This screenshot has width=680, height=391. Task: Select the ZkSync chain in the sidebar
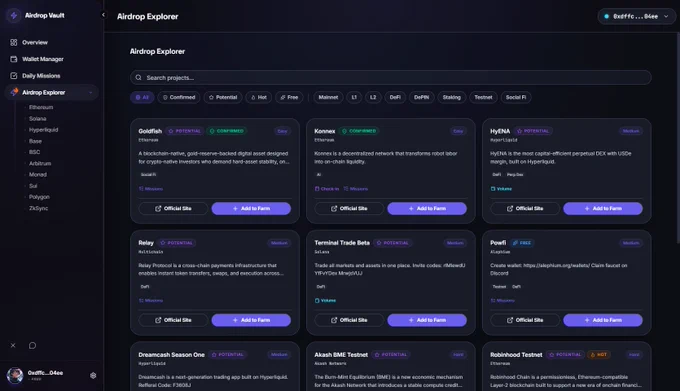pyautogui.click(x=38, y=208)
